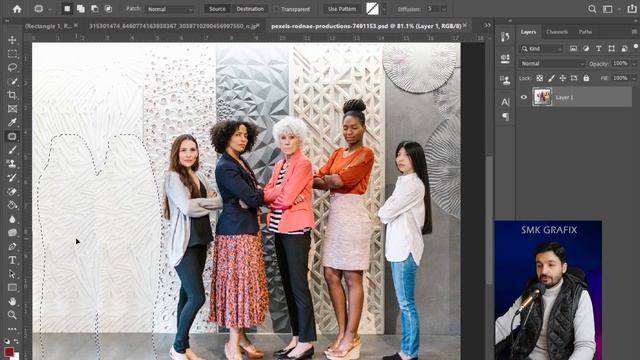The image size is (640, 360).
Task: Toggle smart object layer filter
Action: (x=624, y=49)
